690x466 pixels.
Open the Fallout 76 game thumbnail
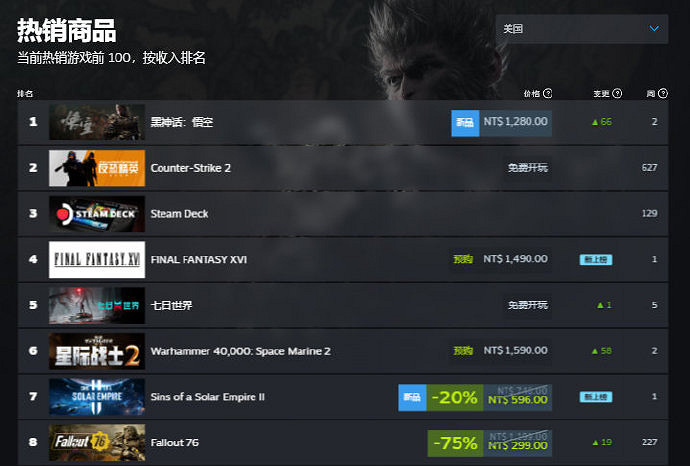[97, 443]
